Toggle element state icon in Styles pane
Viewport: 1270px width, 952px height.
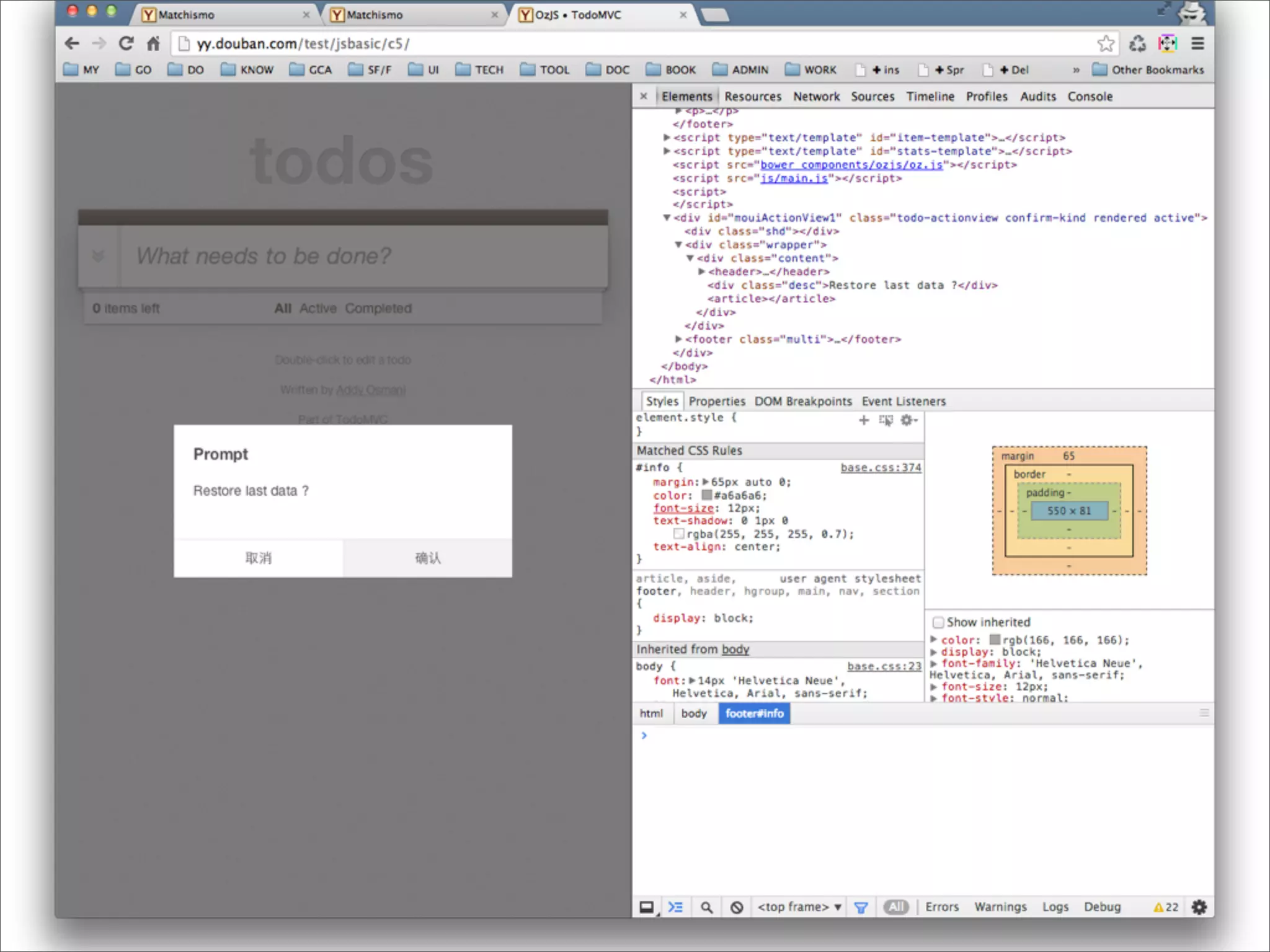pos(886,420)
